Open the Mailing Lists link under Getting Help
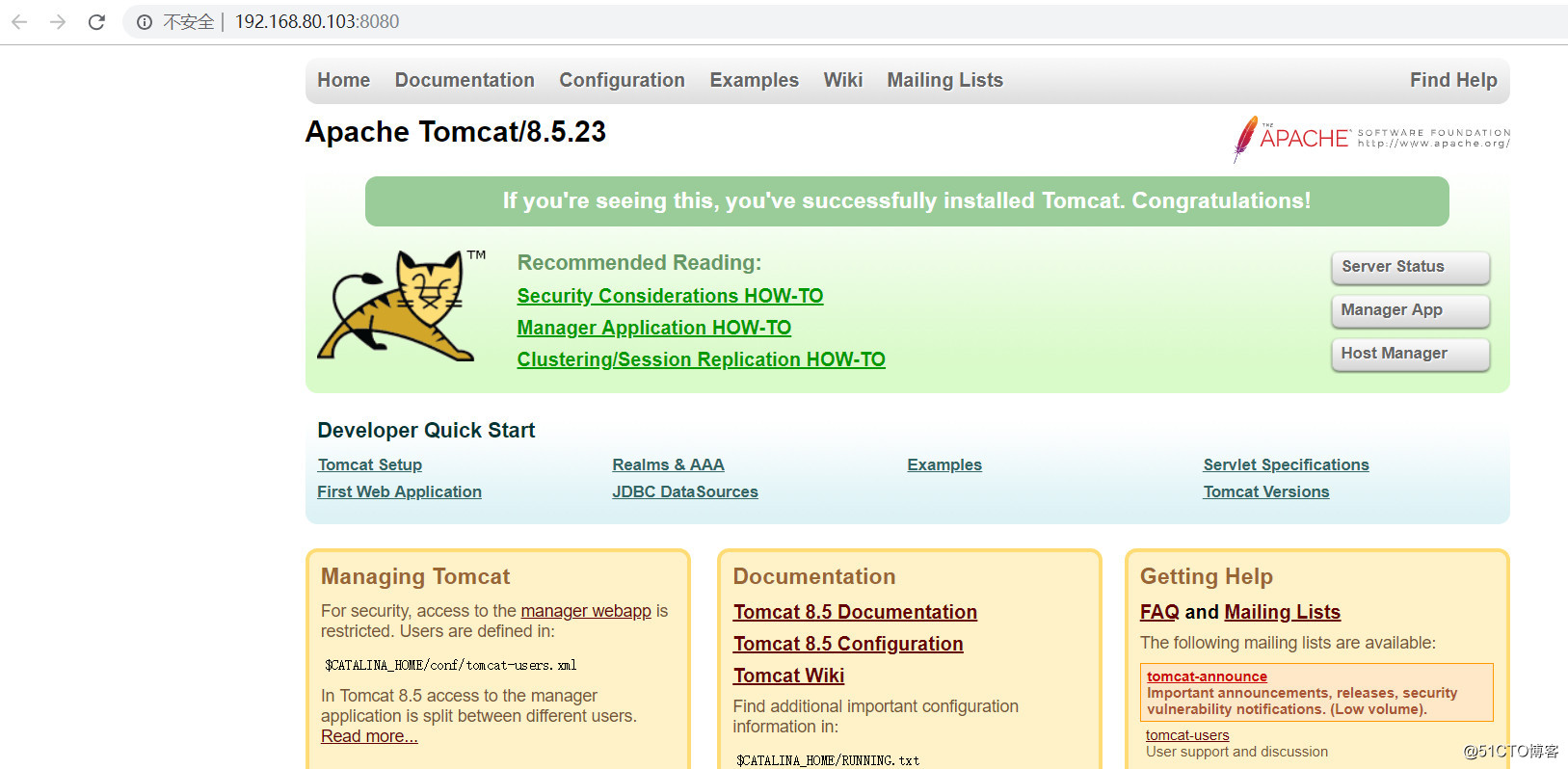Viewport: 1568px width, 769px height. click(x=1283, y=612)
